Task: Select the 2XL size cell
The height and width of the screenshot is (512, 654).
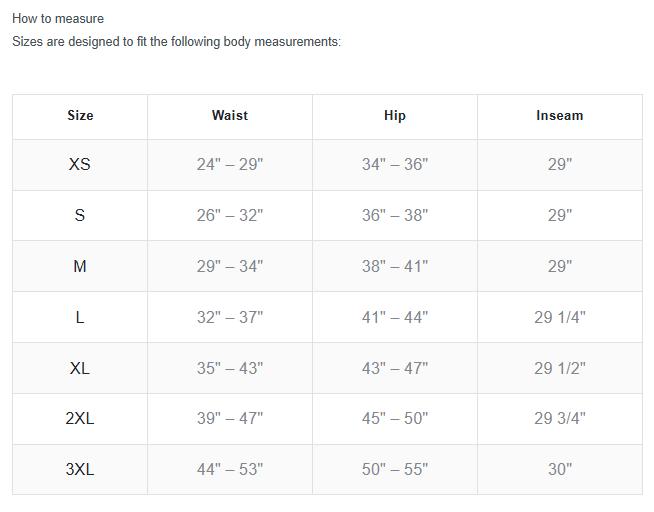Action: (80, 418)
